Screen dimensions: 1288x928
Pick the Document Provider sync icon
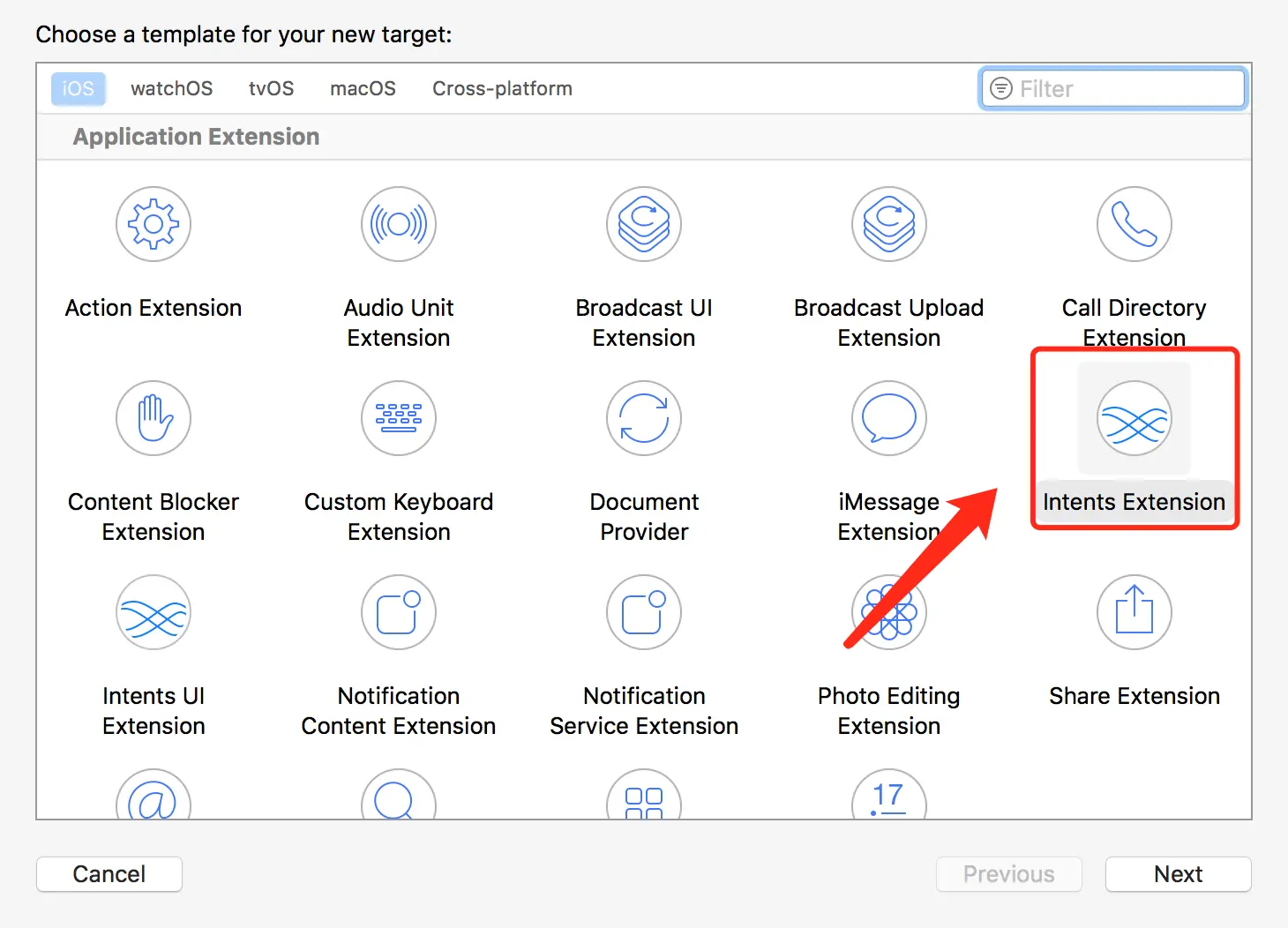(644, 418)
